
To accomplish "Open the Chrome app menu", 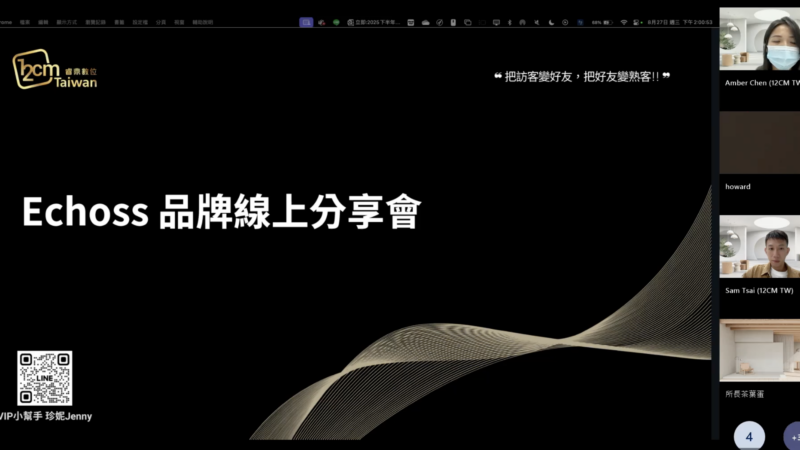I will [x=6, y=22].
